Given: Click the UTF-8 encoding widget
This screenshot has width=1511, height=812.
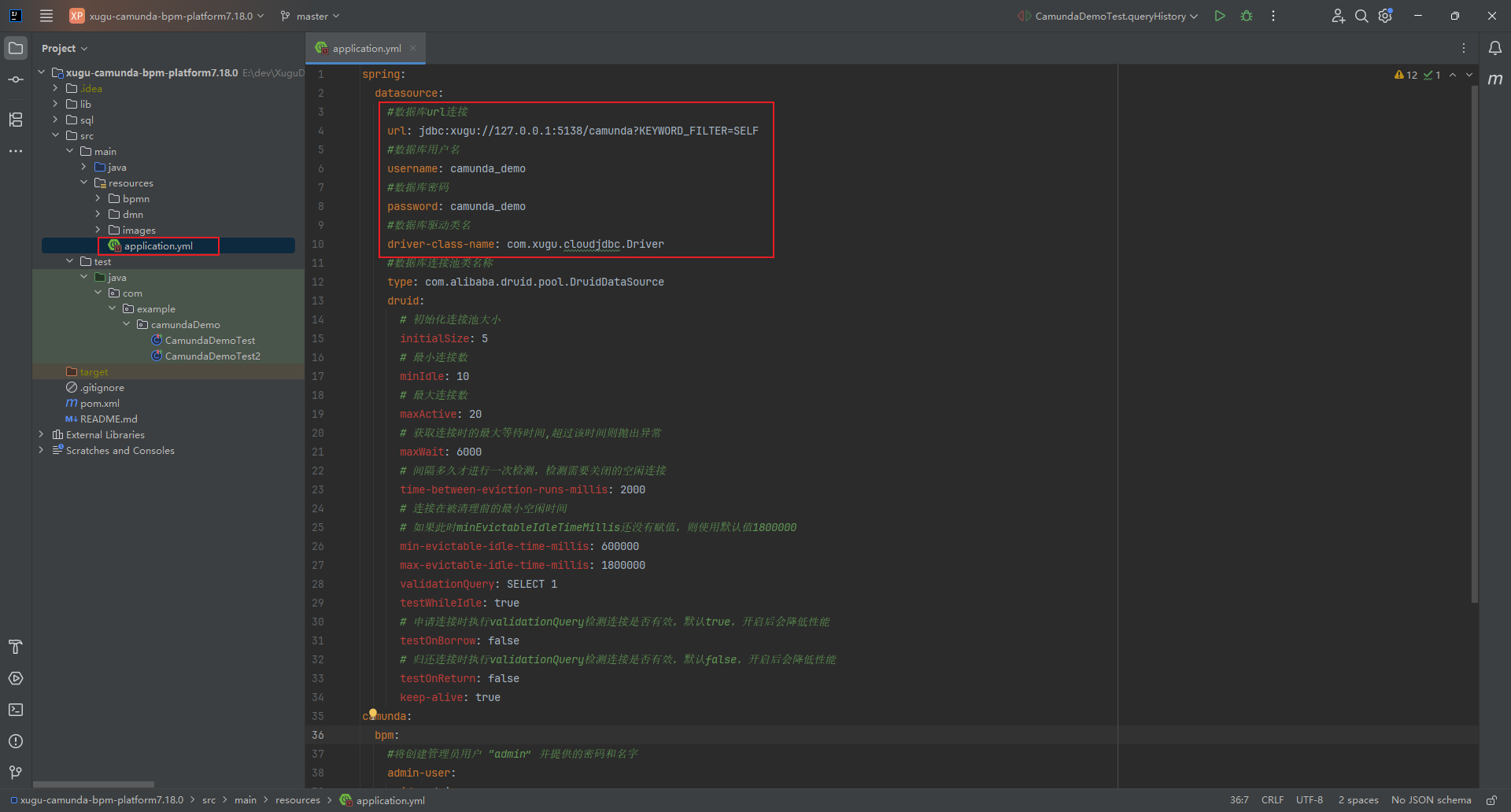Looking at the screenshot, I should (x=1309, y=800).
